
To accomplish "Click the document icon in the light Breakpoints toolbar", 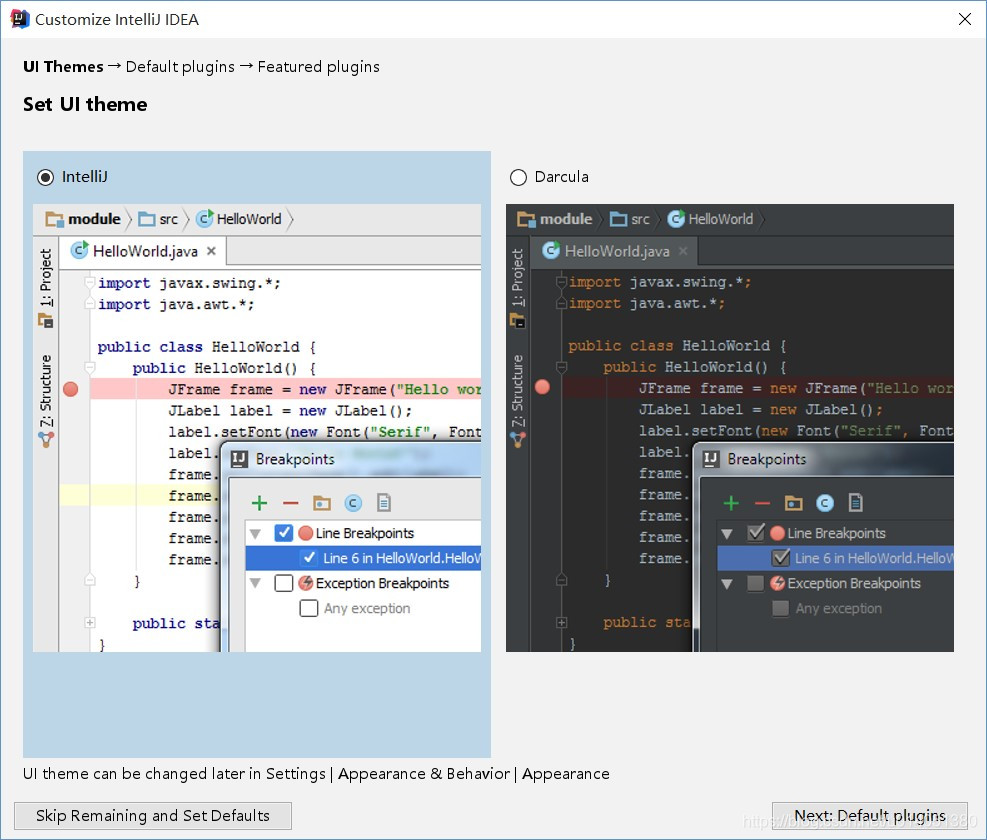I will 384,502.
